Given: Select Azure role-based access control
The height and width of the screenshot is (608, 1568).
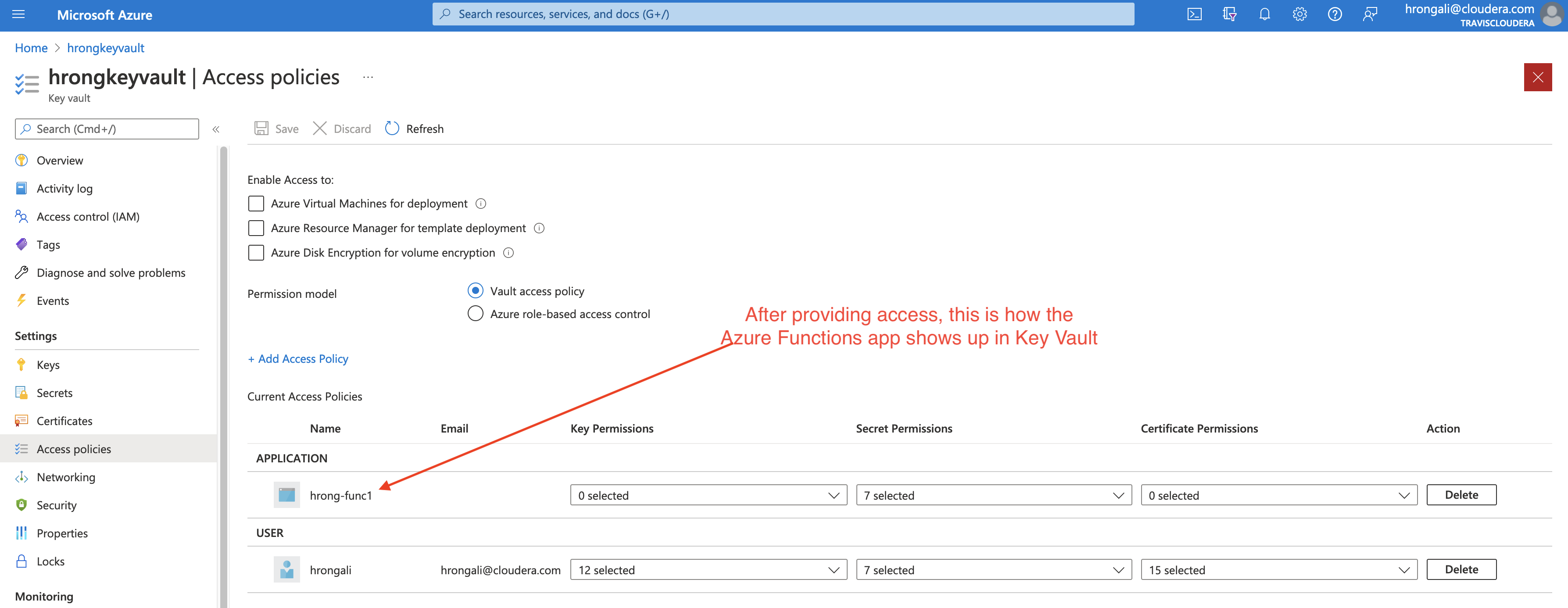Looking at the screenshot, I should click(476, 314).
